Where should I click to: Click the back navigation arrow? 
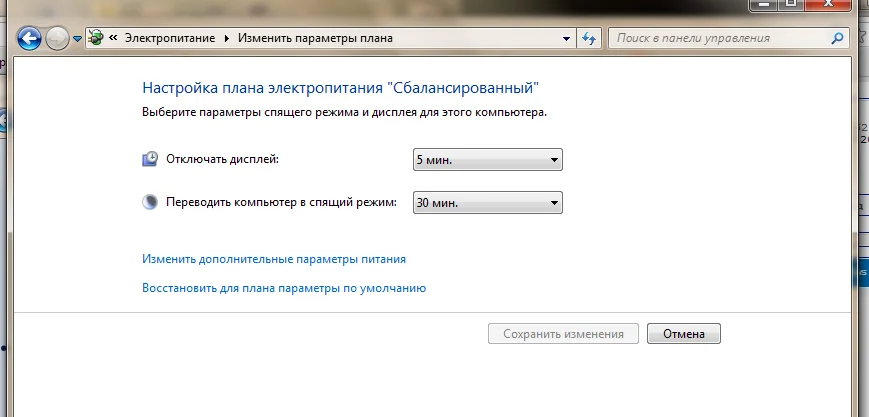click(x=29, y=39)
